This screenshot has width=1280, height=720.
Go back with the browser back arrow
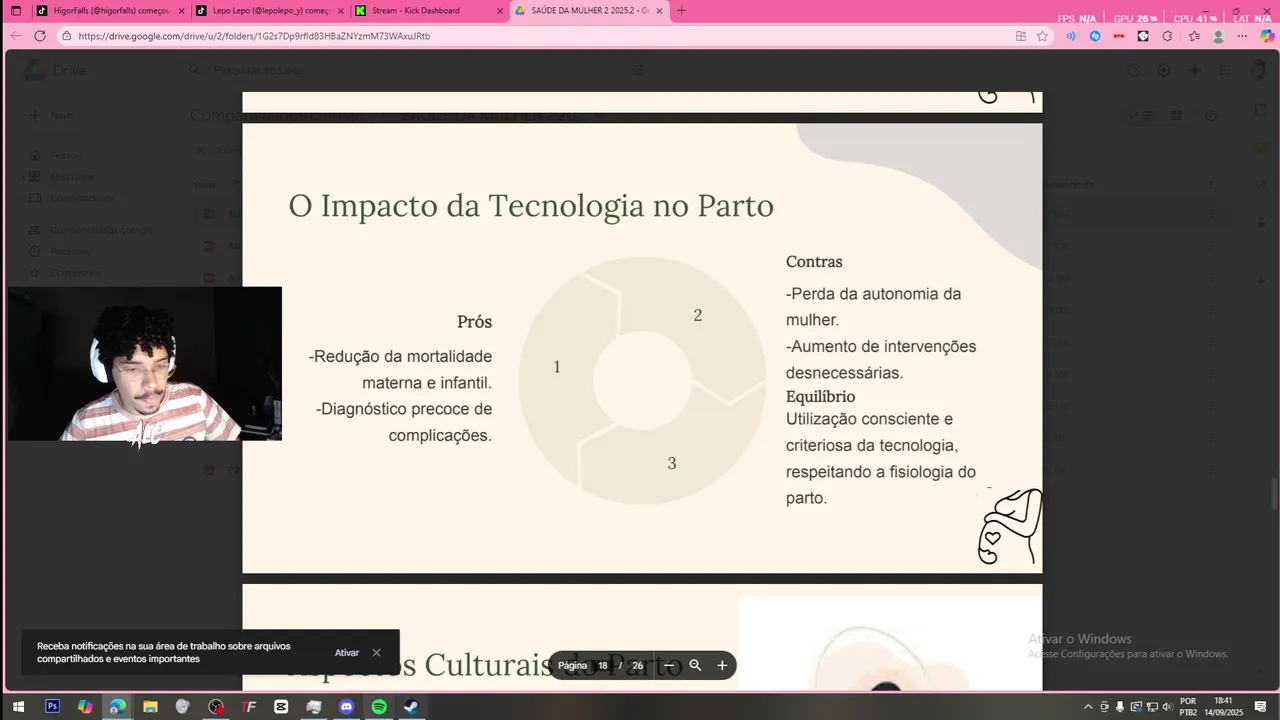tap(15, 36)
